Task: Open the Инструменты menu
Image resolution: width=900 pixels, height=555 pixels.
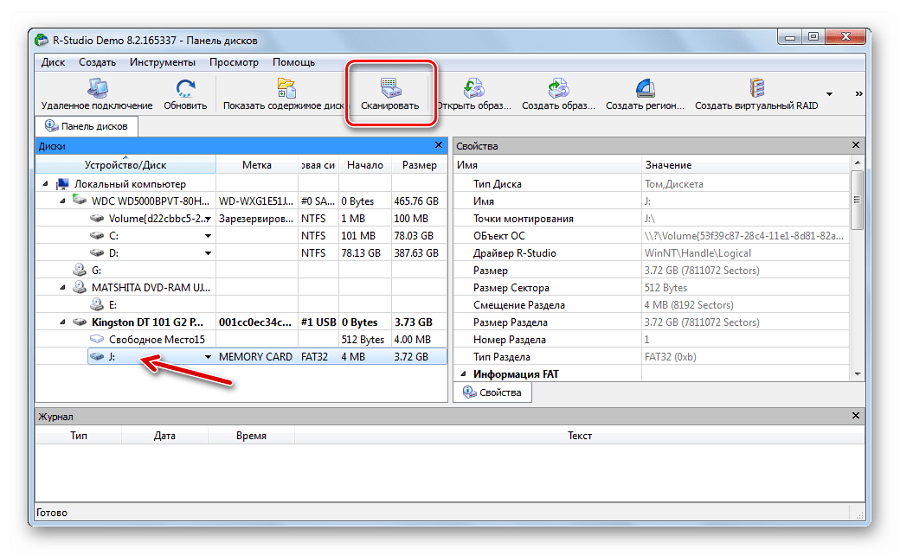Action: tap(160, 62)
